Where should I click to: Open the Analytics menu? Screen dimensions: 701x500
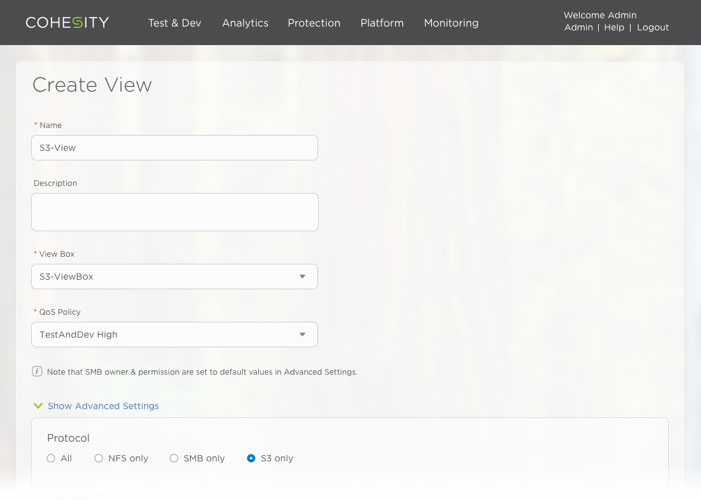coord(245,23)
